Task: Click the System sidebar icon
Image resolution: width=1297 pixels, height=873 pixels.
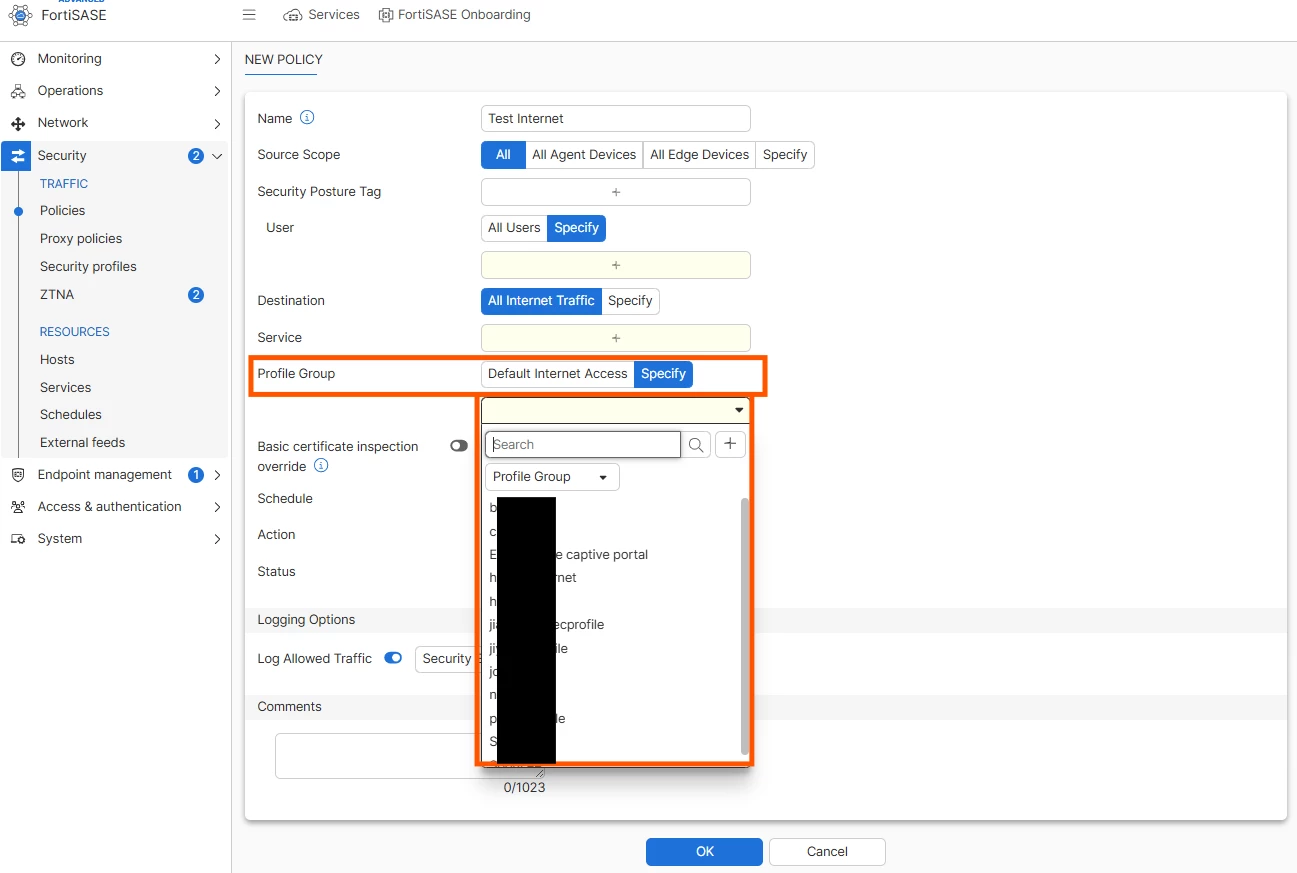Action: pyautogui.click(x=18, y=539)
